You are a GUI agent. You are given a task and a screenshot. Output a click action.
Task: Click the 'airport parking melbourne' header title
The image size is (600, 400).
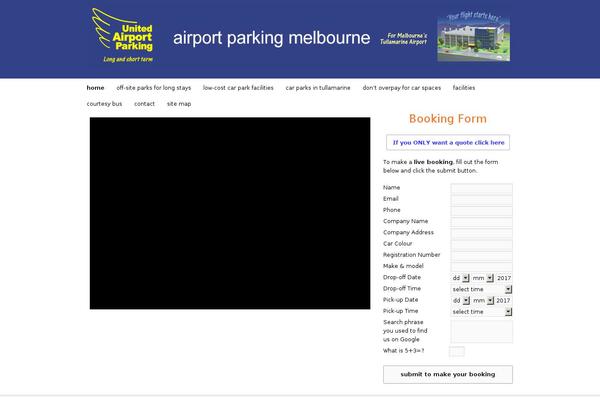(x=271, y=38)
